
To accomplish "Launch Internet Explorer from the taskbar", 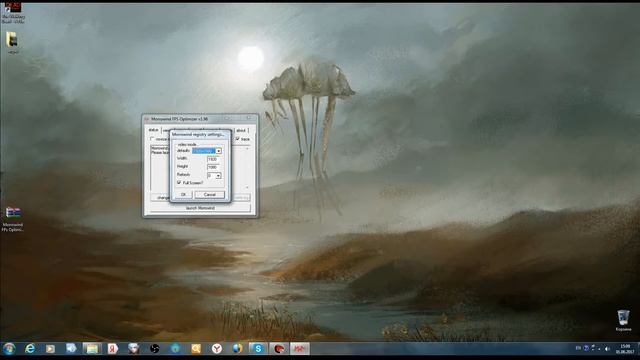I will 30,349.
